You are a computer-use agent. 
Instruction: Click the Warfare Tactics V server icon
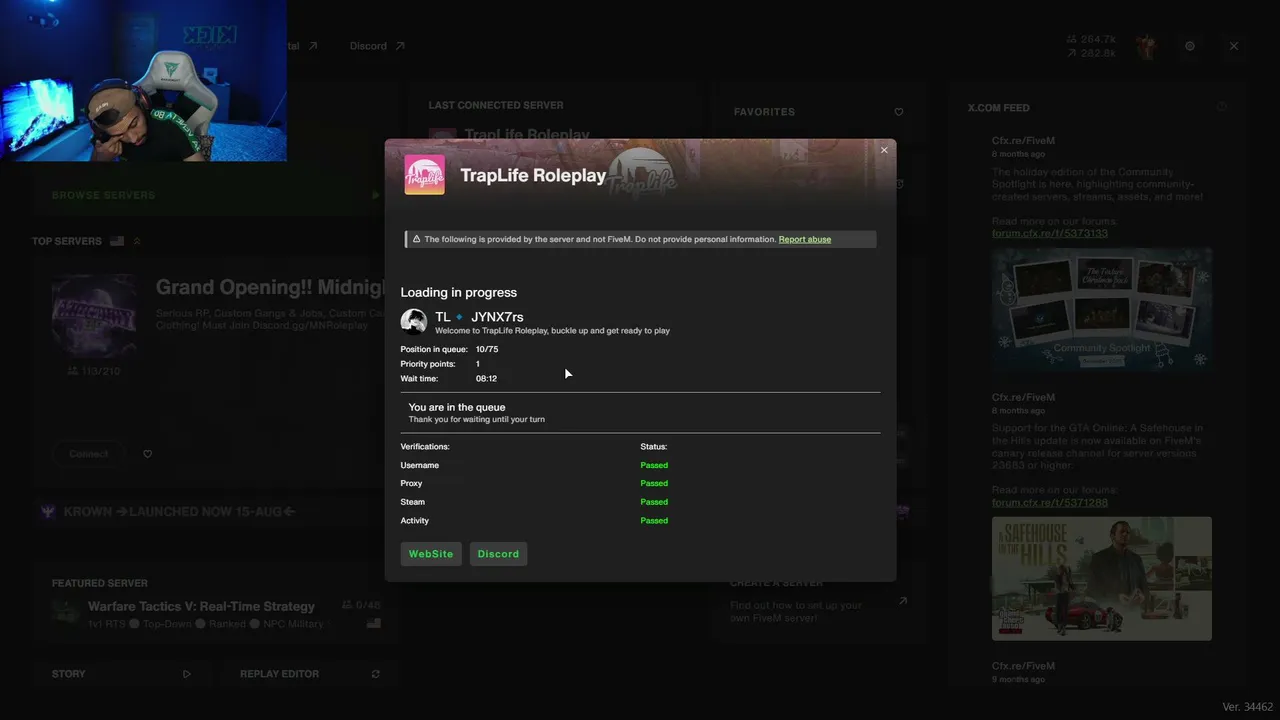66,613
